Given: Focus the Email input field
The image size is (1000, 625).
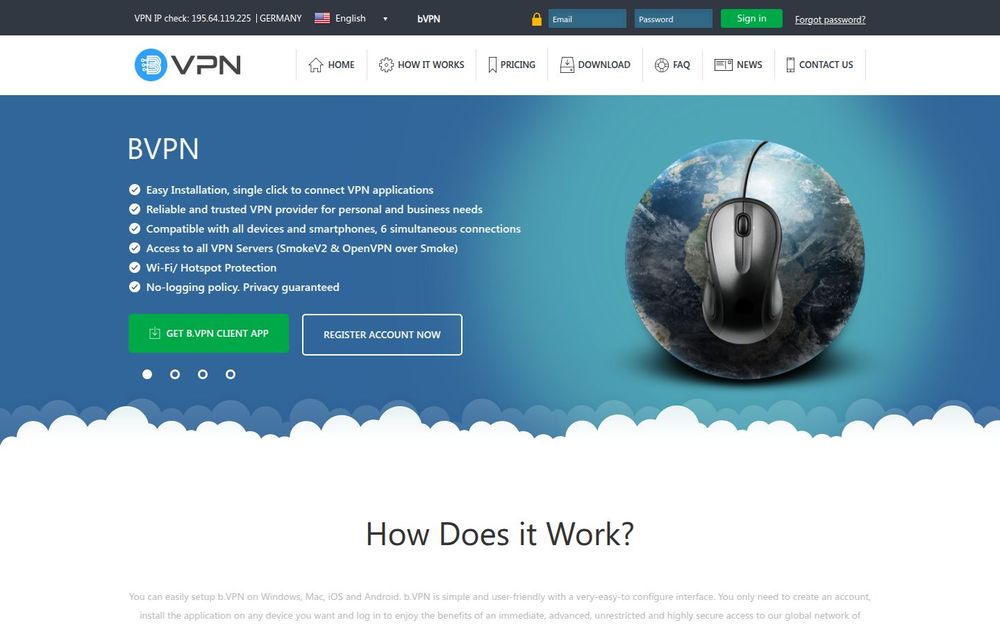Looking at the screenshot, I should pyautogui.click(x=587, y=18).
